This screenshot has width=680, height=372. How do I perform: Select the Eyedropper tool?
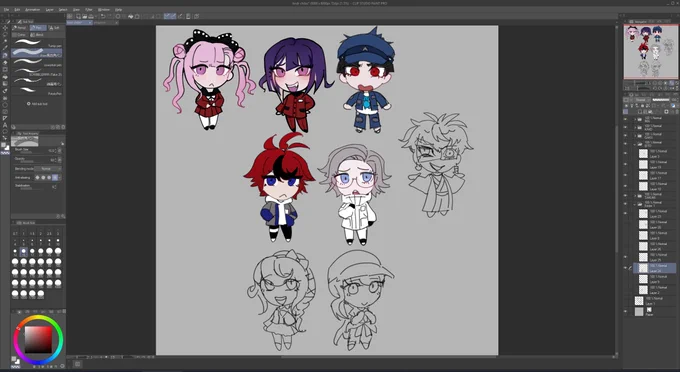click(x=5, y=48)
